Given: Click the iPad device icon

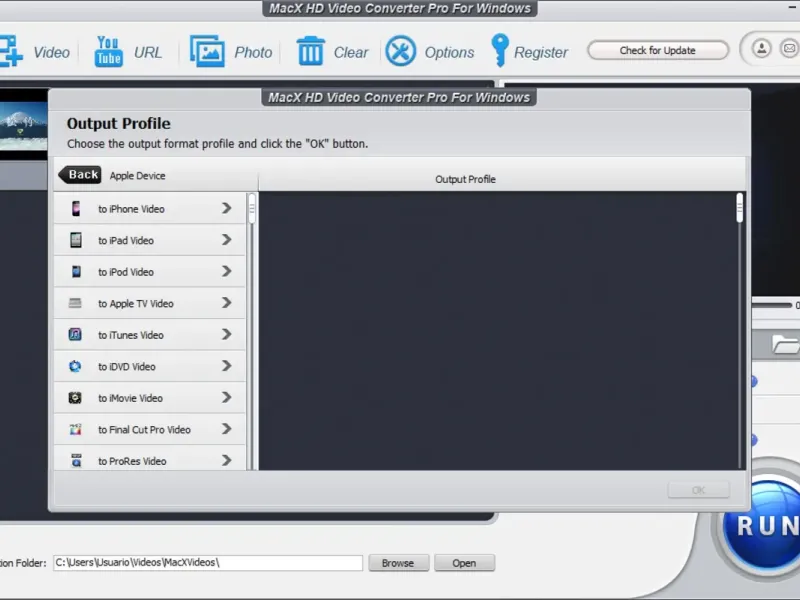Looking at the screenshot, I should click(76, 240).
